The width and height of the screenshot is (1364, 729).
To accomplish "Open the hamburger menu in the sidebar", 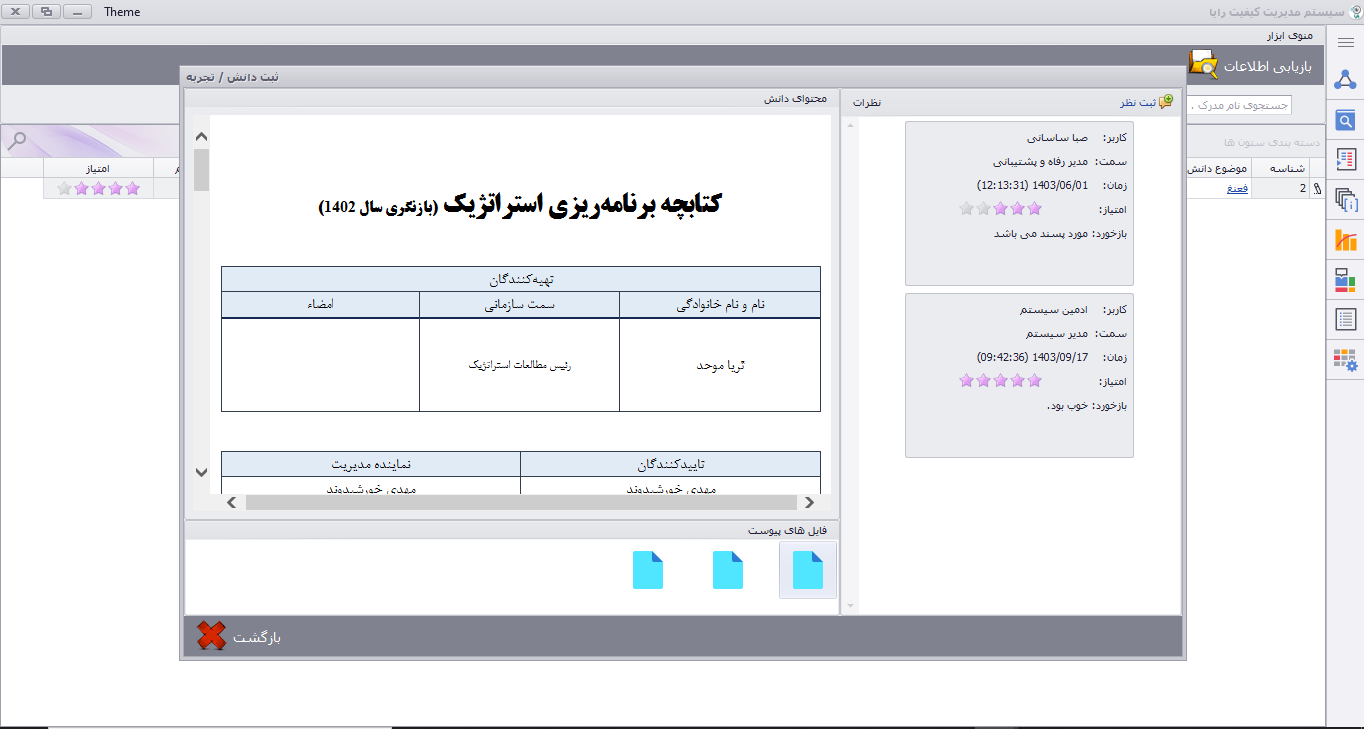I will 1345,42.
